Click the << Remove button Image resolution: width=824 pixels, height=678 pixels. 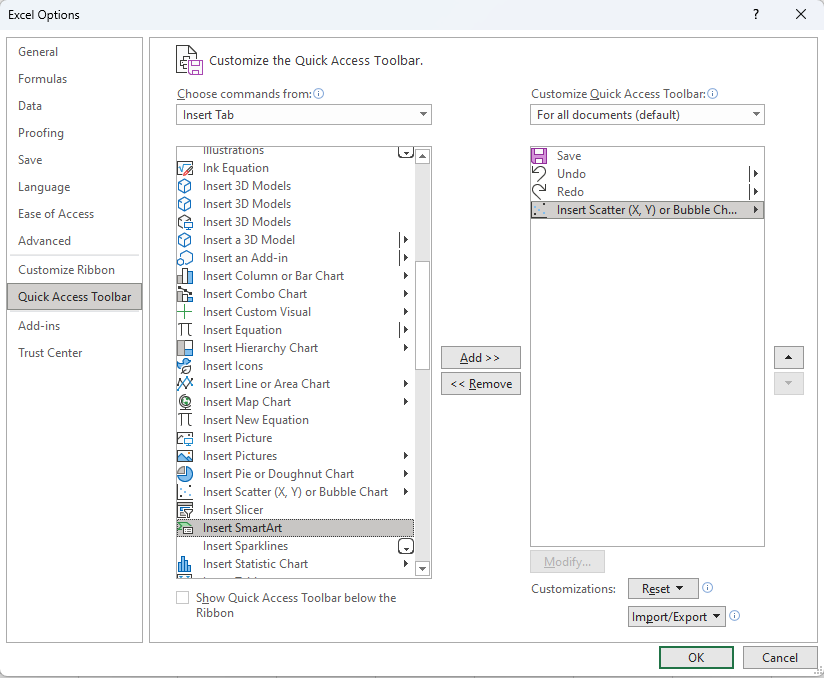(481, 384)
